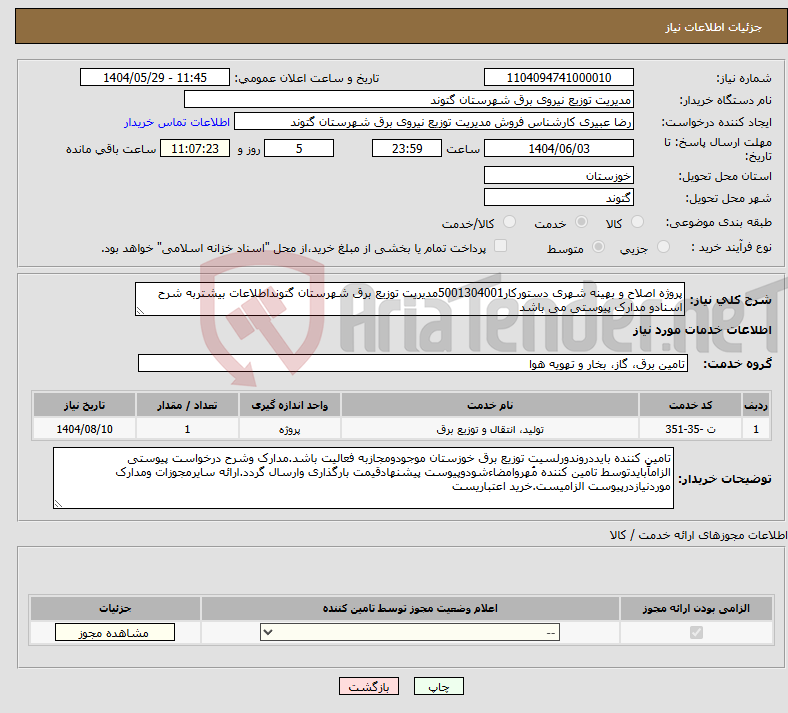Click the buyer organization name field
Image resolution: width=788 pixels, height=713 pixels.
pos(409,99)
